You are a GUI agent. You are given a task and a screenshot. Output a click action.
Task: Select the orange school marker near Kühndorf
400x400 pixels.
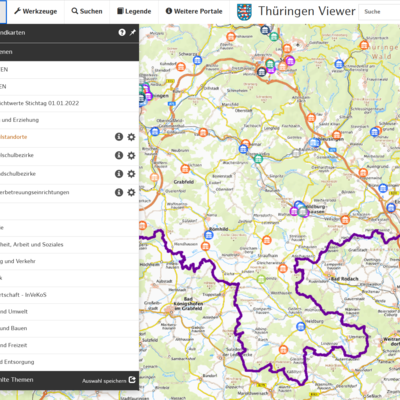point(181,67)
